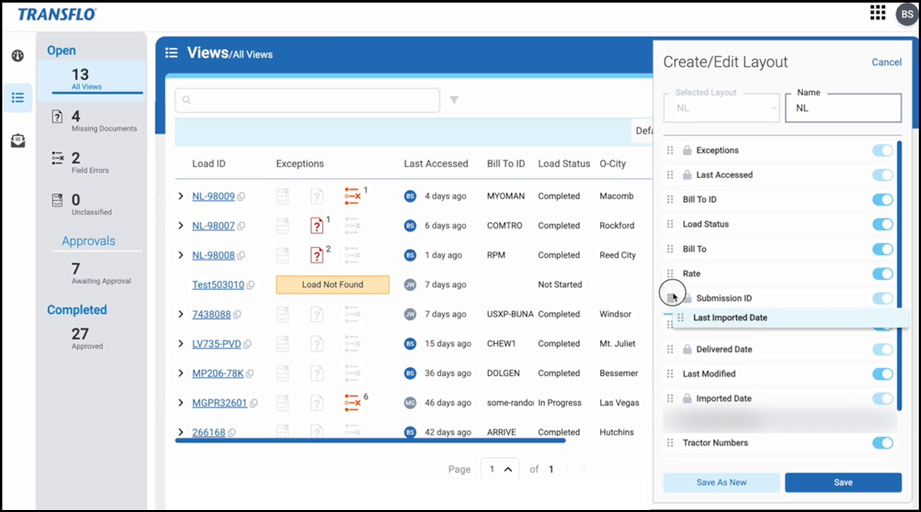Viewport: 921px width, 512px height.
Task: Expand row LV735-PVD
Action: click(181, 343)
